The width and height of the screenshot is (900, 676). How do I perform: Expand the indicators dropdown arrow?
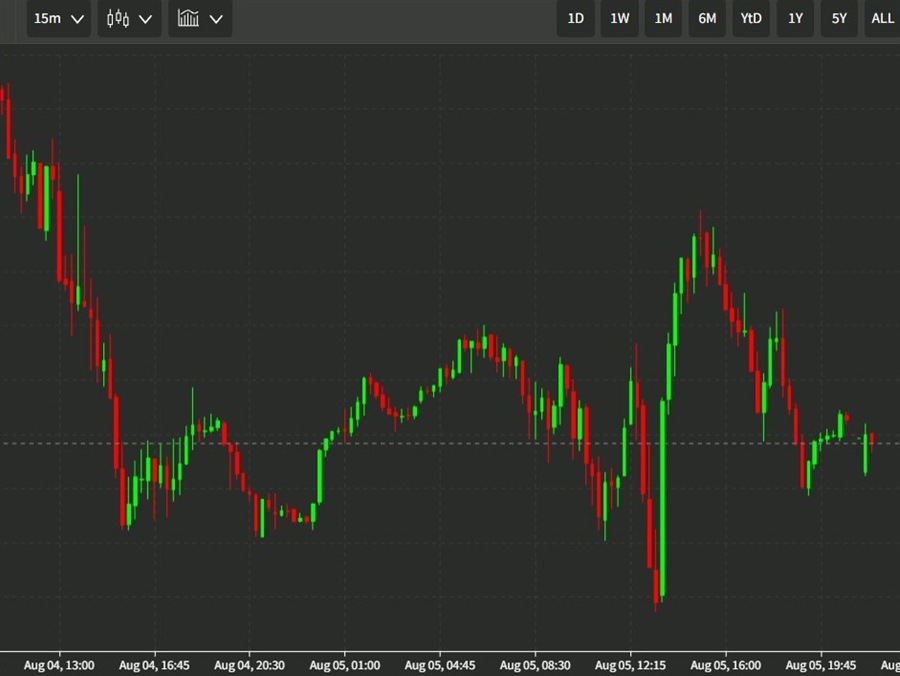216,20
